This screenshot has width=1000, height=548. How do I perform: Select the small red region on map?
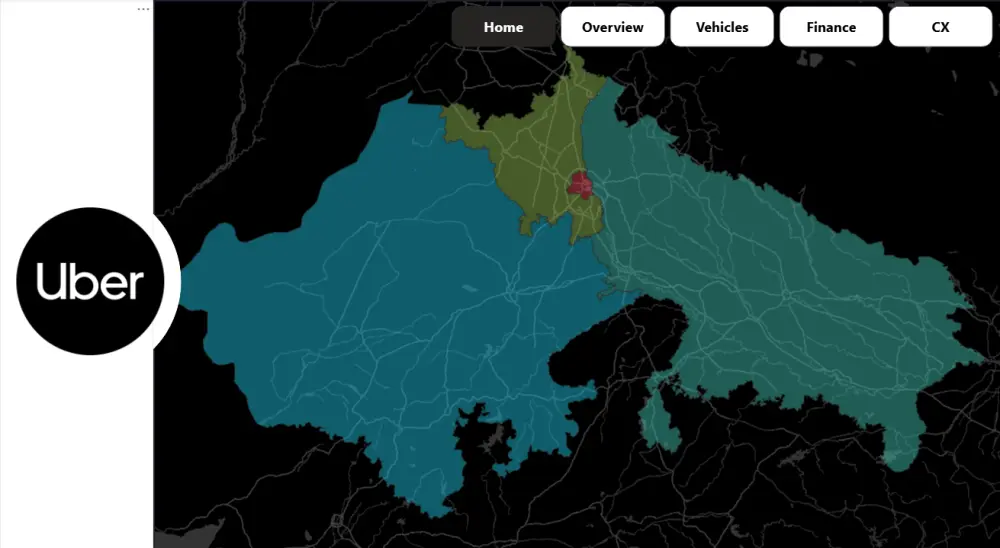pos(580,185)
